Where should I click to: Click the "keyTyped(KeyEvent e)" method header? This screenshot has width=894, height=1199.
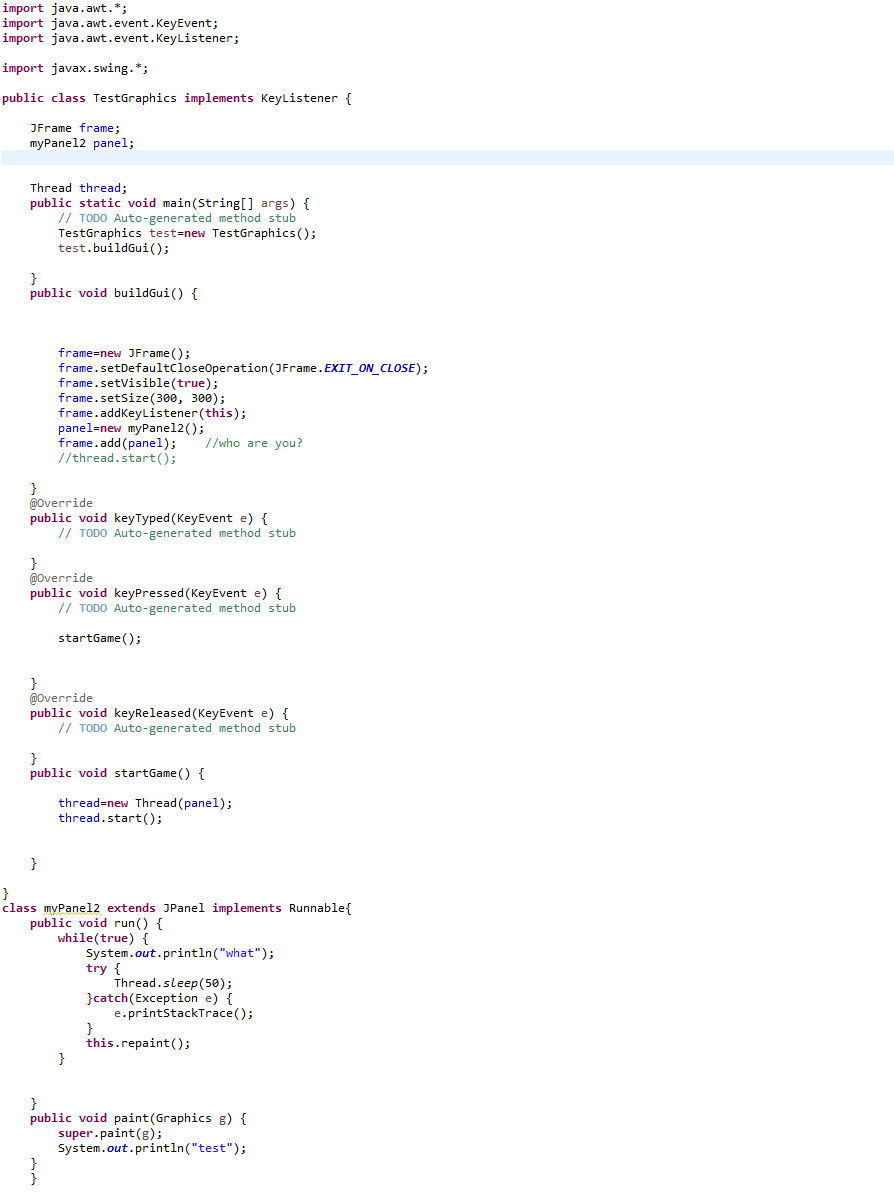click(148, 518)
